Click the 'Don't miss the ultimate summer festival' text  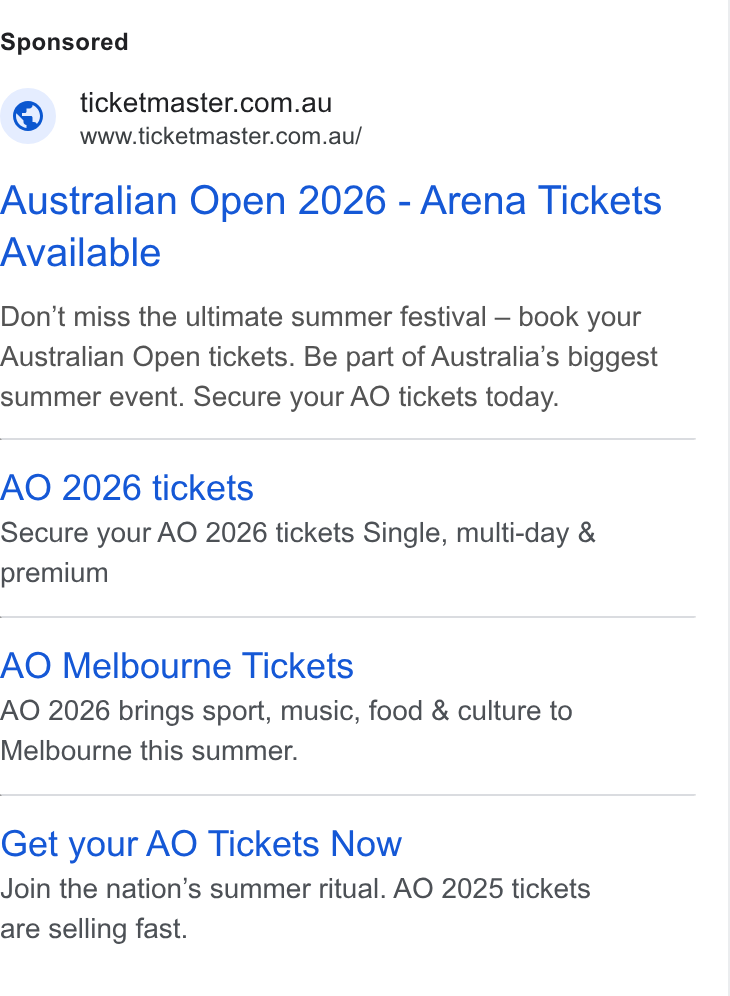click(x=243, y=316)
